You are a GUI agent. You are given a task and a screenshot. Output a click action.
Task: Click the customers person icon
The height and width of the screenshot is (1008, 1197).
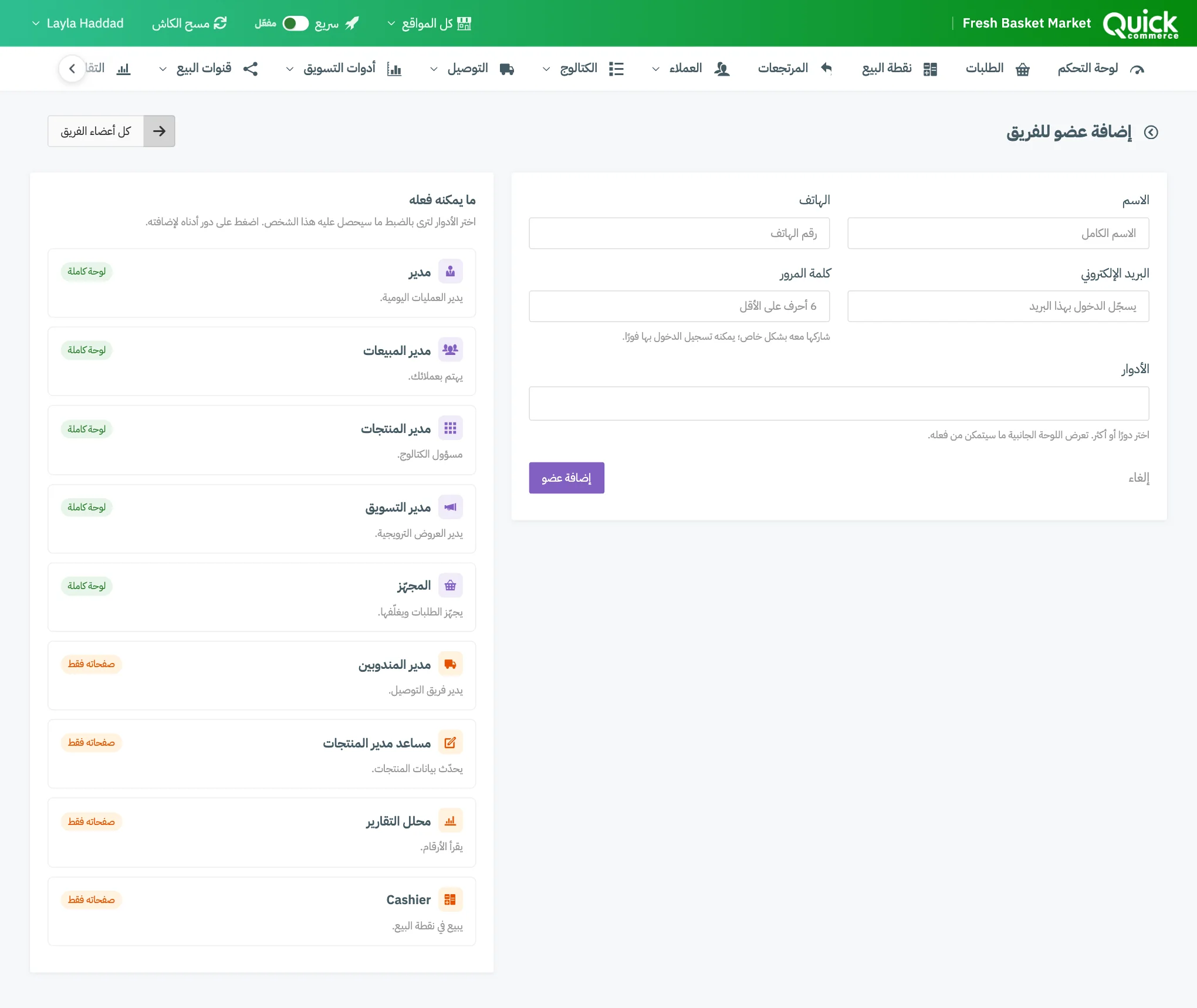[x=722, y=69]
